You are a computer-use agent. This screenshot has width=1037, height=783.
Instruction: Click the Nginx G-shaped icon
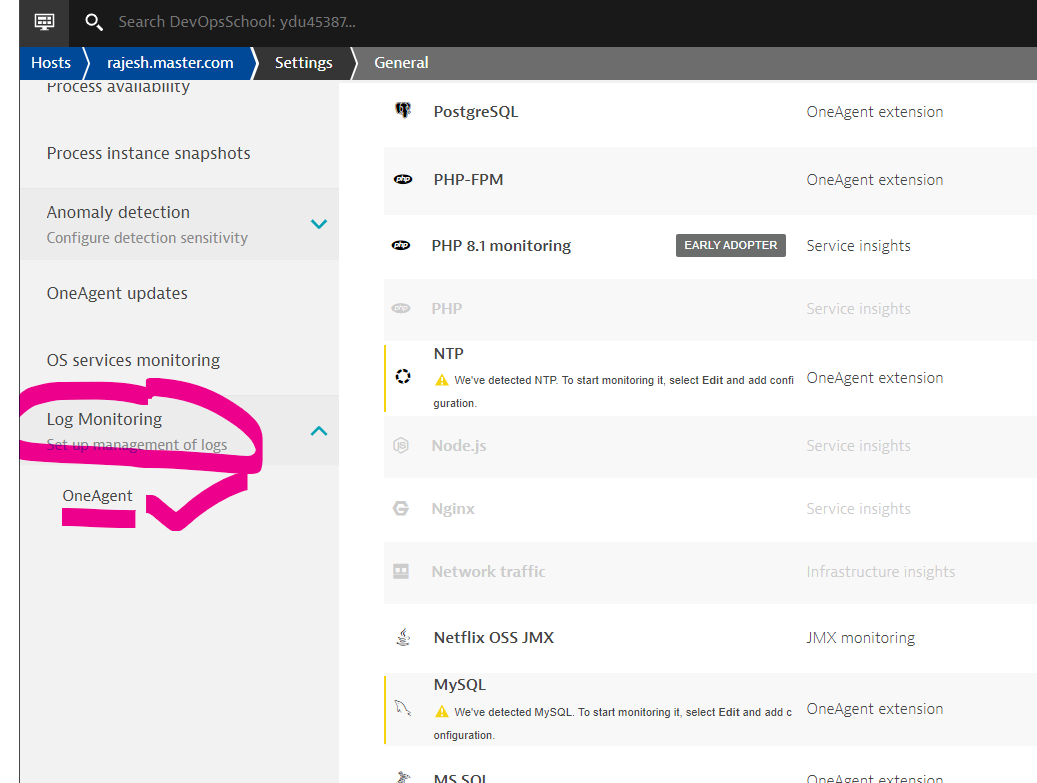tap(401, 508)
